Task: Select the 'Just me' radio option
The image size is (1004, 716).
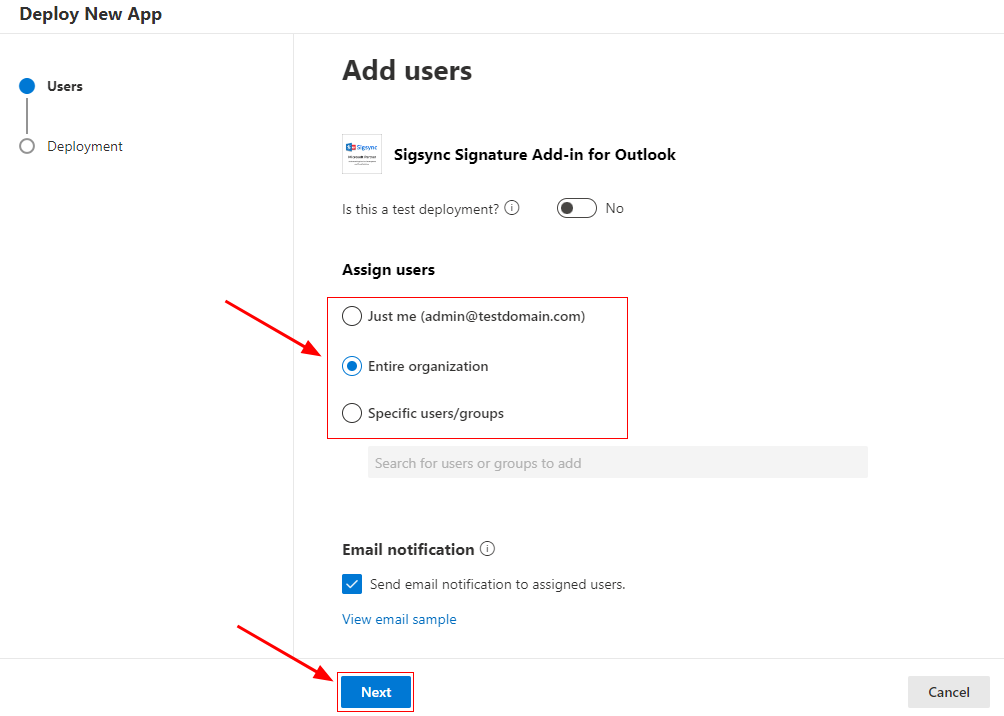Action: click(x=352, y=316)
